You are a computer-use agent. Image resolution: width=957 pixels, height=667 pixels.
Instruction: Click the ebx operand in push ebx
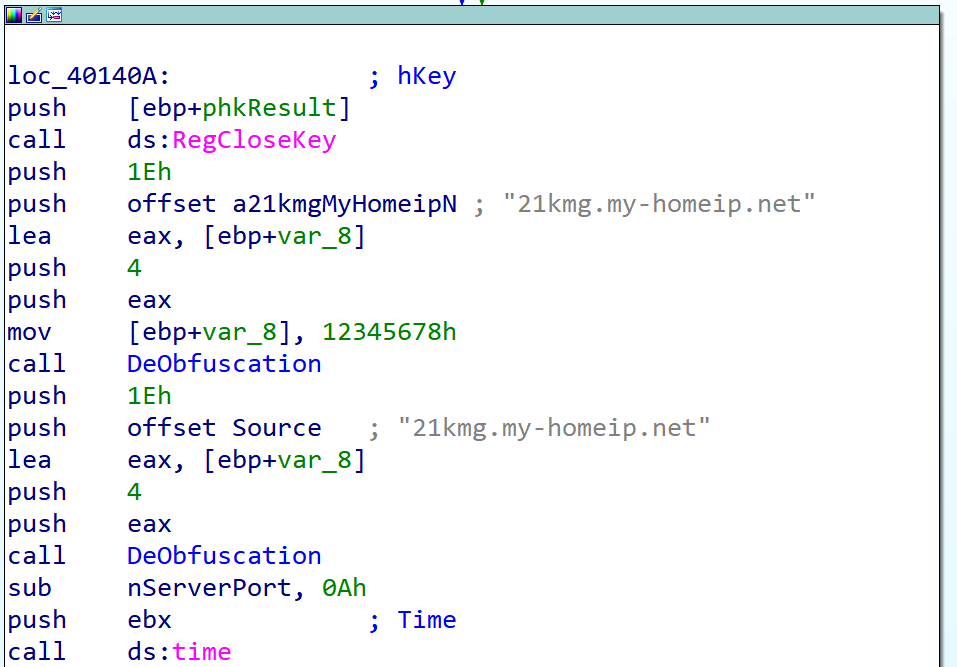pyautogui.click(x=149, y=620)
